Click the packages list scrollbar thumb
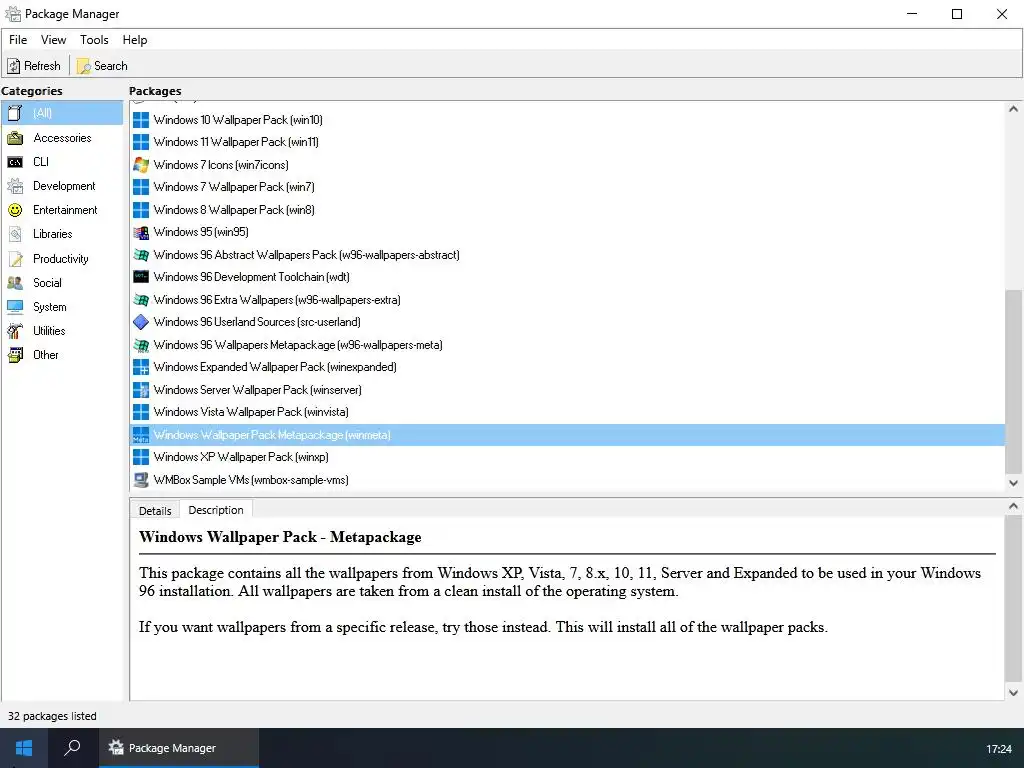 click(x=1014, y=381)
